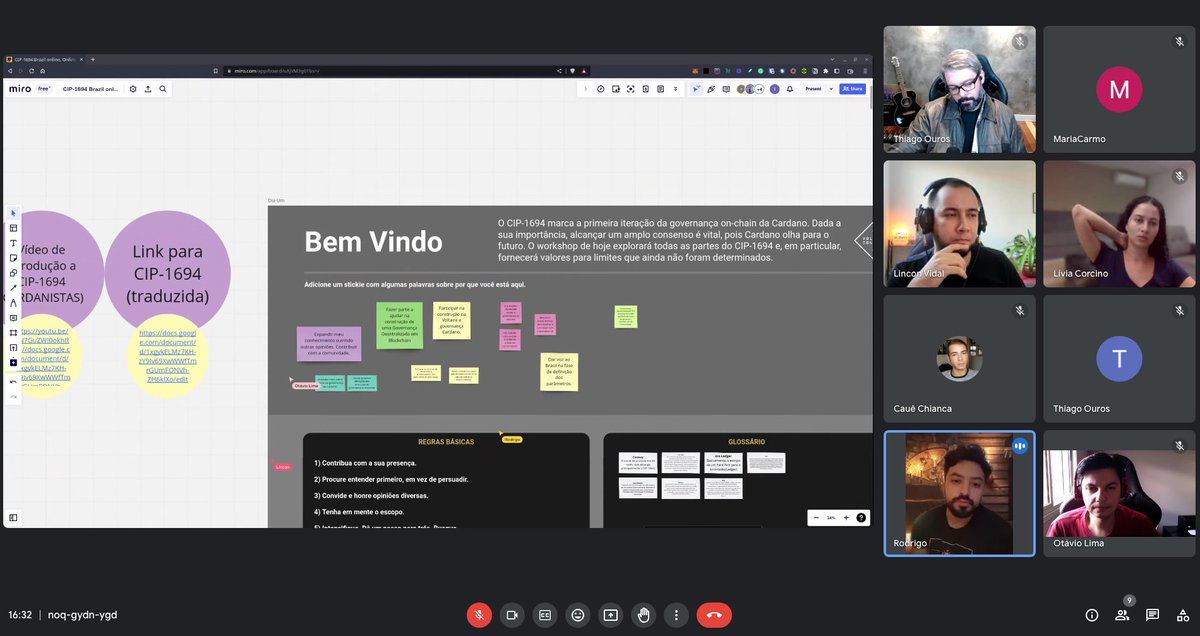Leave the Meet call

pyautogui.click(x=714, y=615)
